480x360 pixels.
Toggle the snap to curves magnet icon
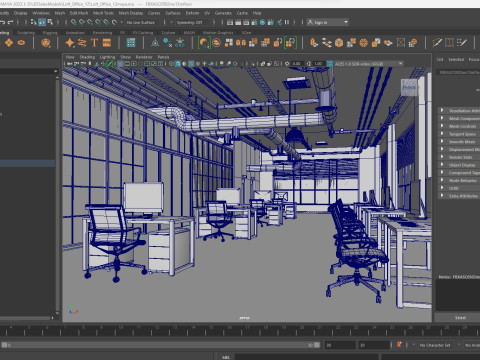click(82, 22)
